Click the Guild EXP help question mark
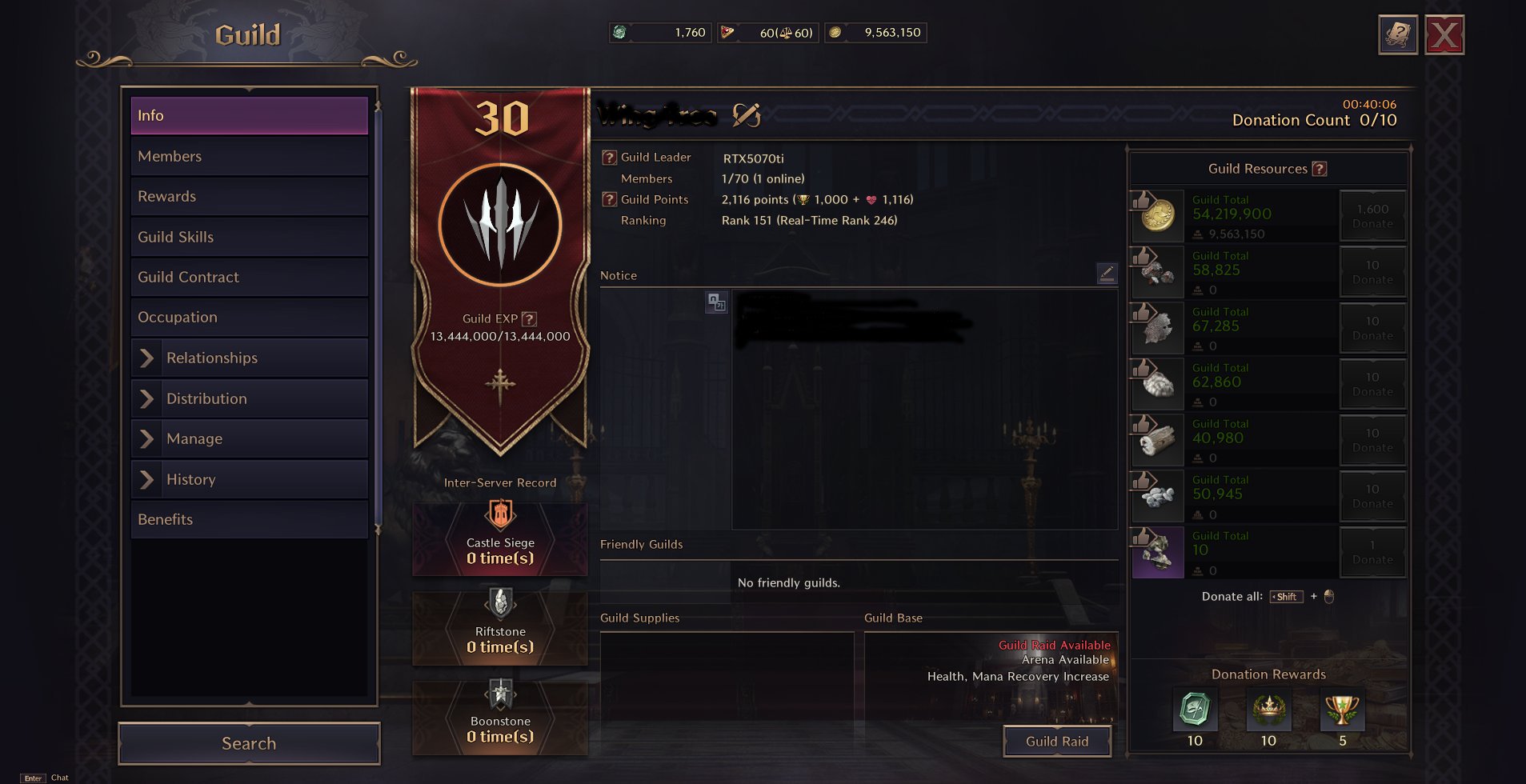The image size is (1526, 784). 529,318
